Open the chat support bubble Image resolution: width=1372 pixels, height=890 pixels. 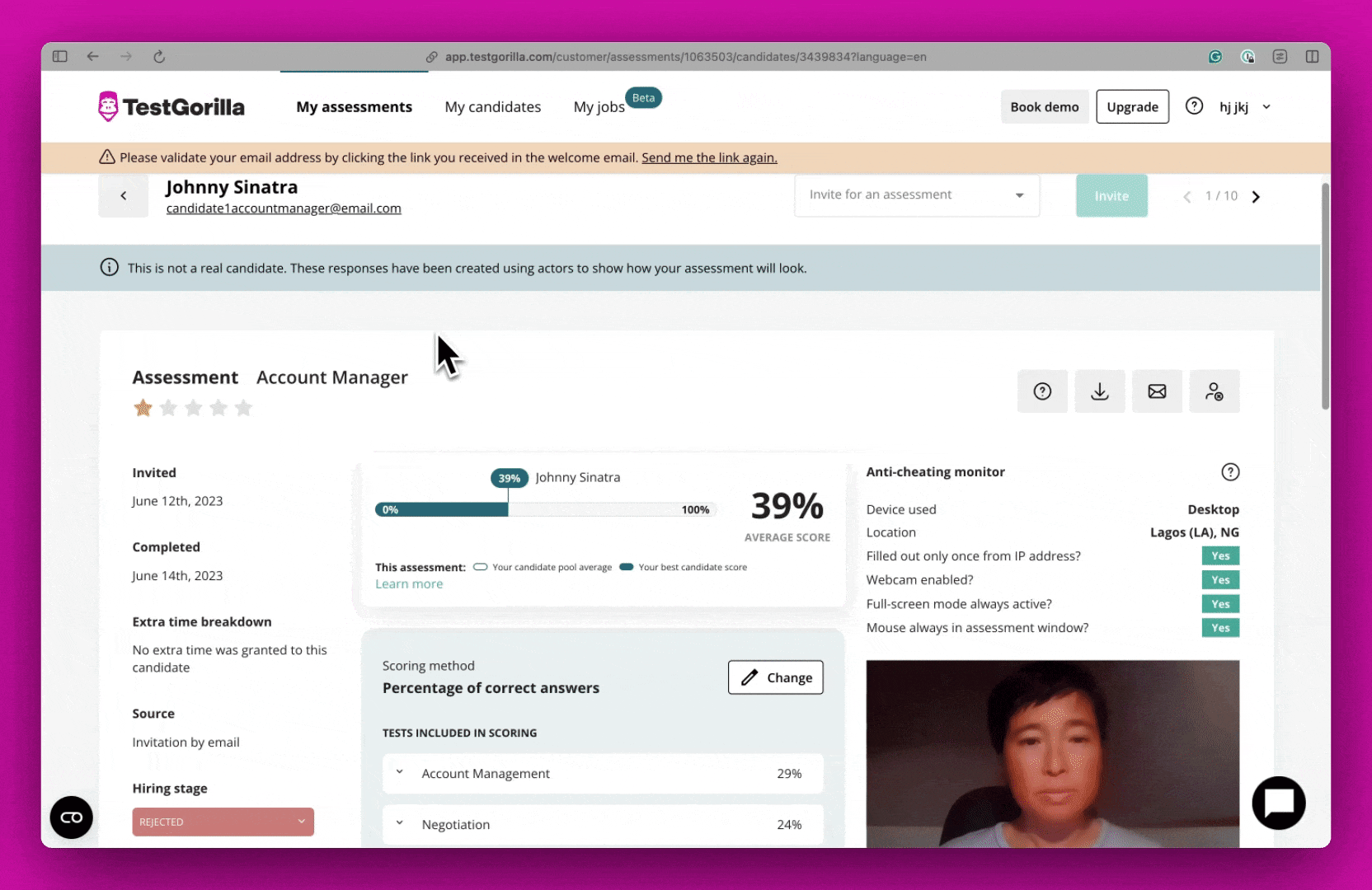[1279, 803]
